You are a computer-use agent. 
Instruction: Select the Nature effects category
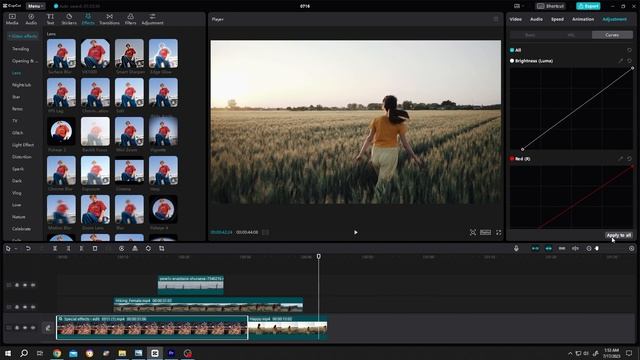tap(19, 217)
